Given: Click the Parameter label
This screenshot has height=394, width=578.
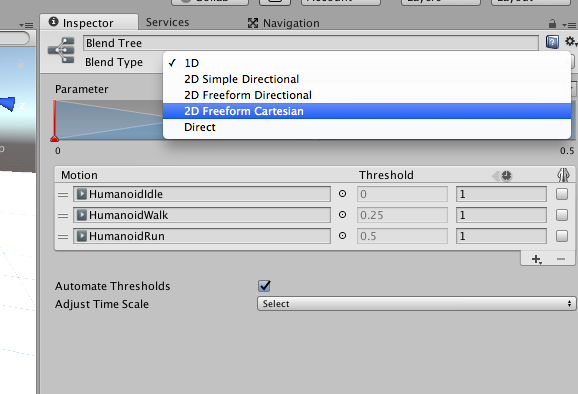Looking at the screenshot, I should tap(81, 89).
